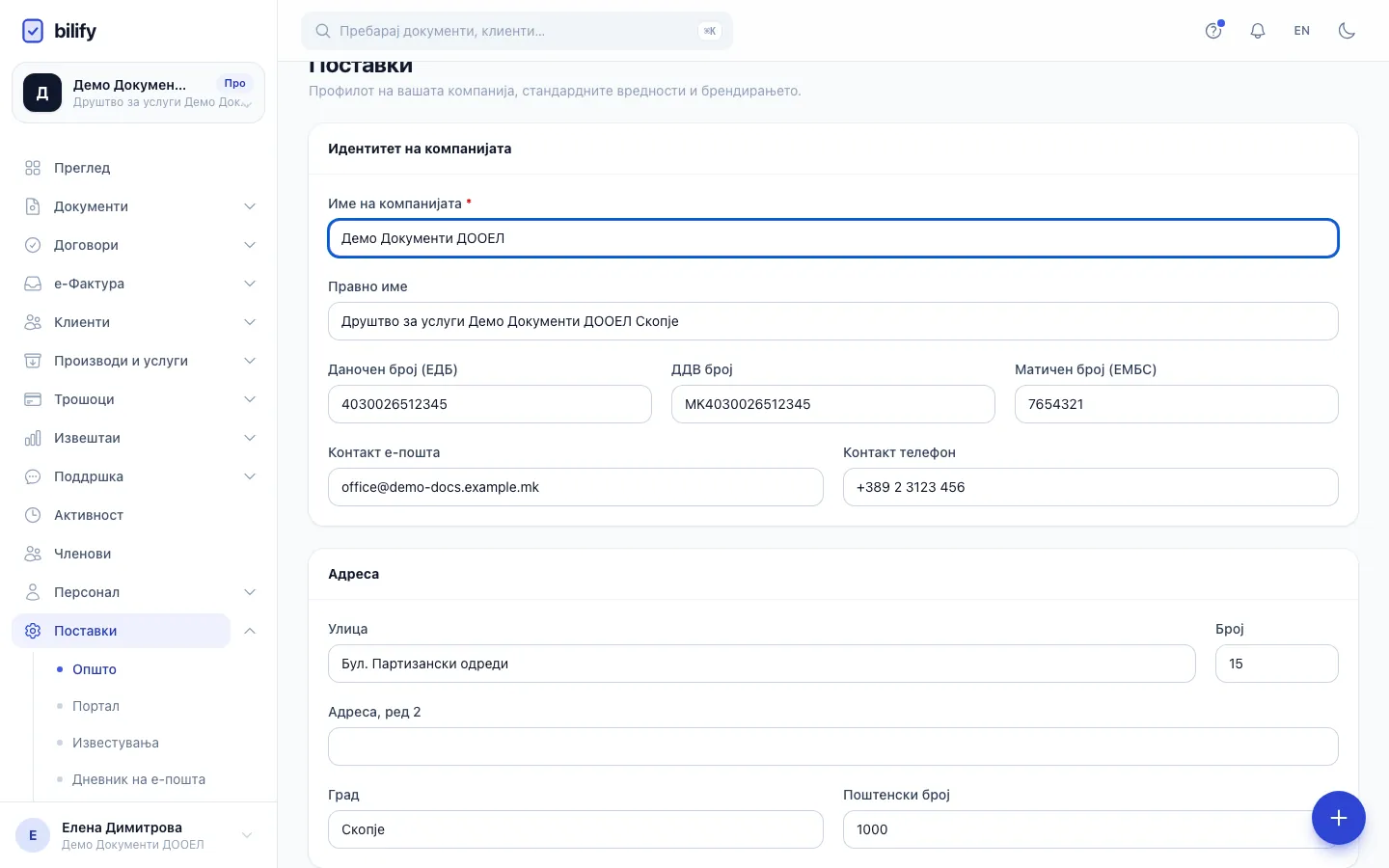The height and width of the screenshot is (868, 1389).
Task: Click the Документи sidebar icon
Action: [33, 206]
